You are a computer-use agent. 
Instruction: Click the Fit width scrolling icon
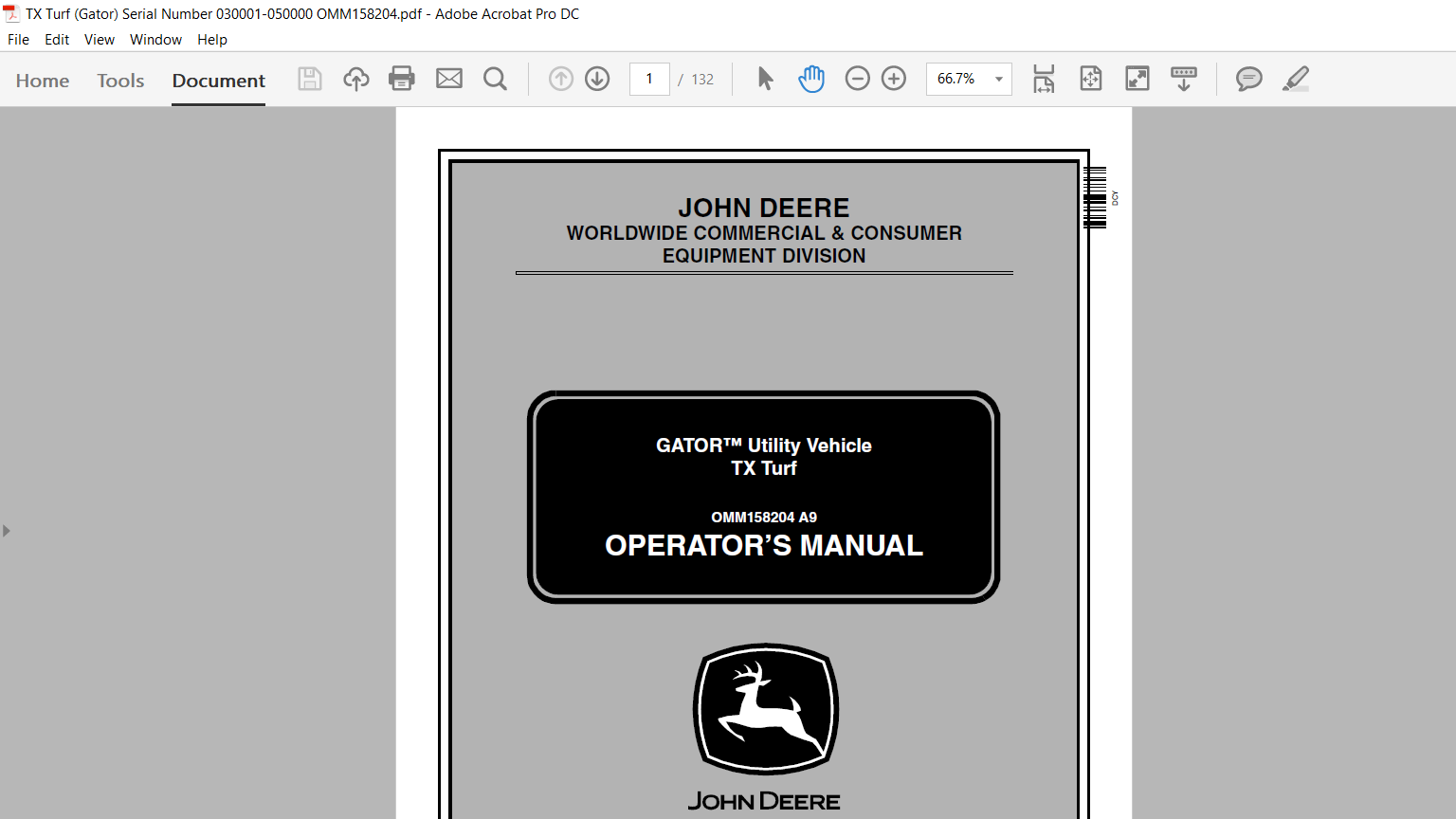pos(1044,79)
